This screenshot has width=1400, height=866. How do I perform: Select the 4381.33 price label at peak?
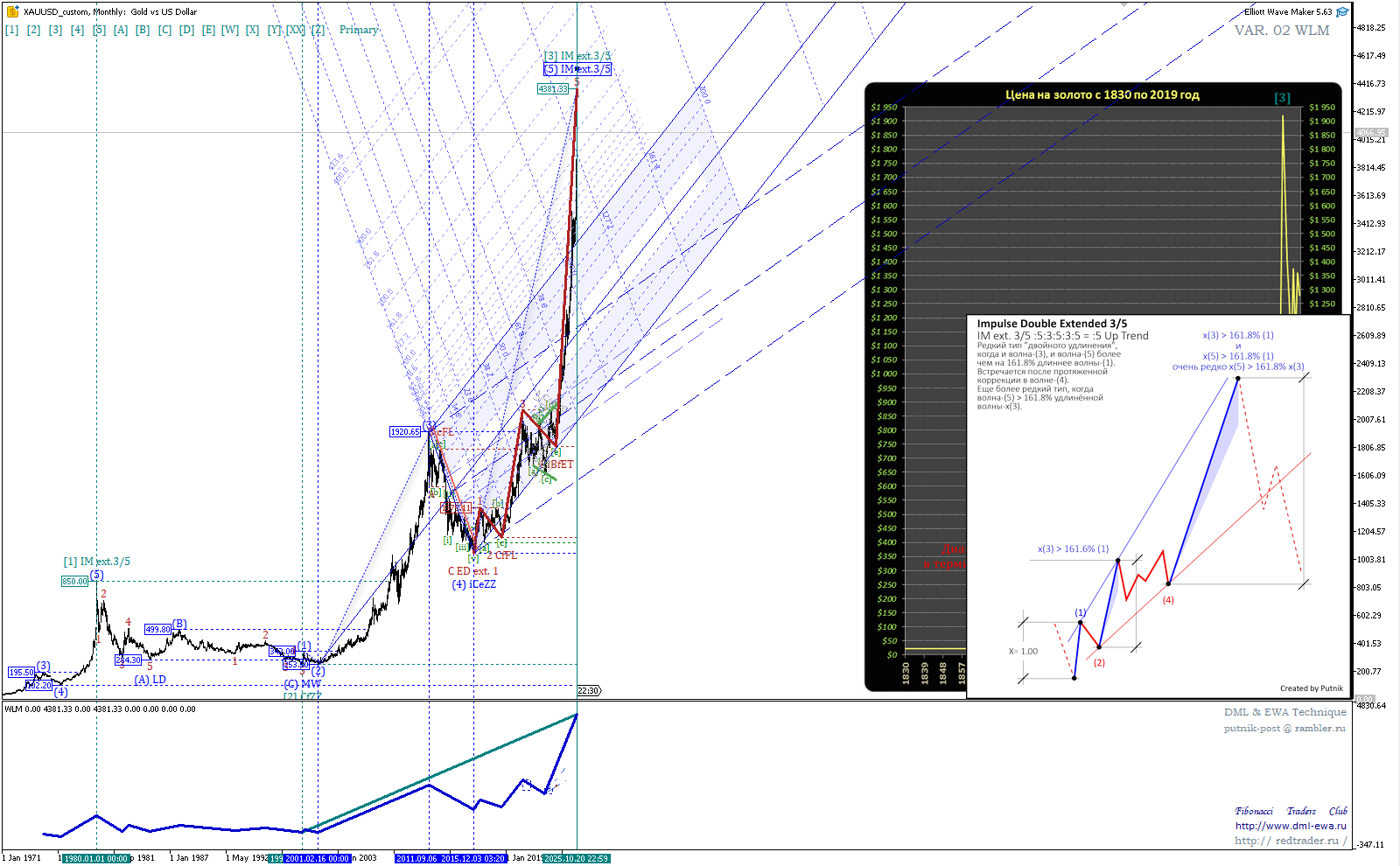coord(553,89)
